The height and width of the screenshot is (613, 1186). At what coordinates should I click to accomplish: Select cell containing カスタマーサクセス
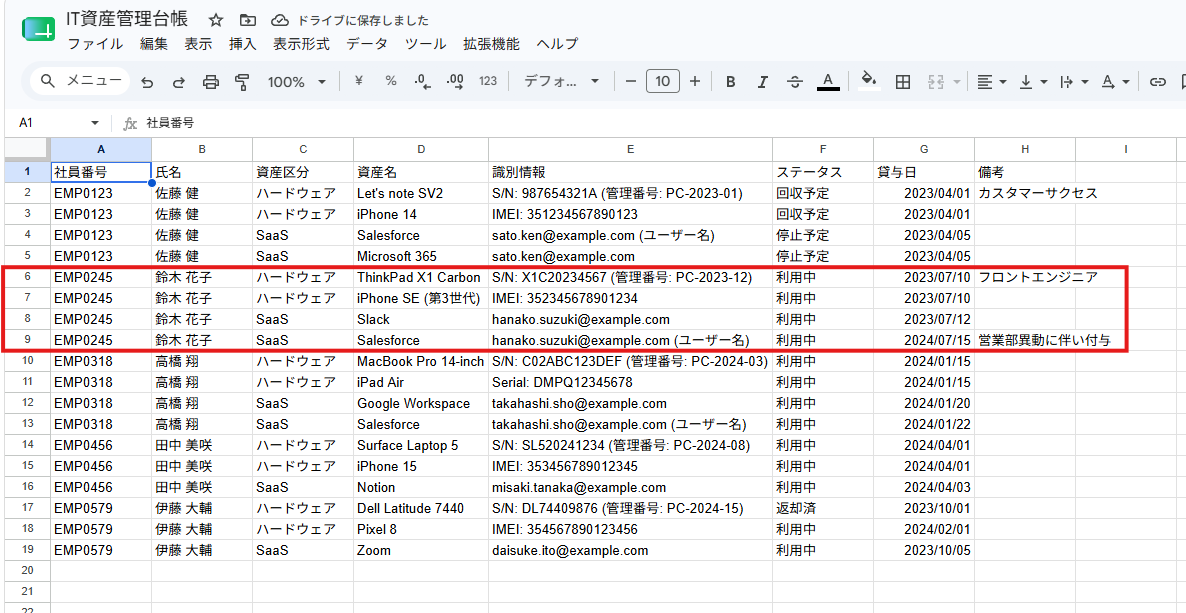click(x=1025, y=193)
